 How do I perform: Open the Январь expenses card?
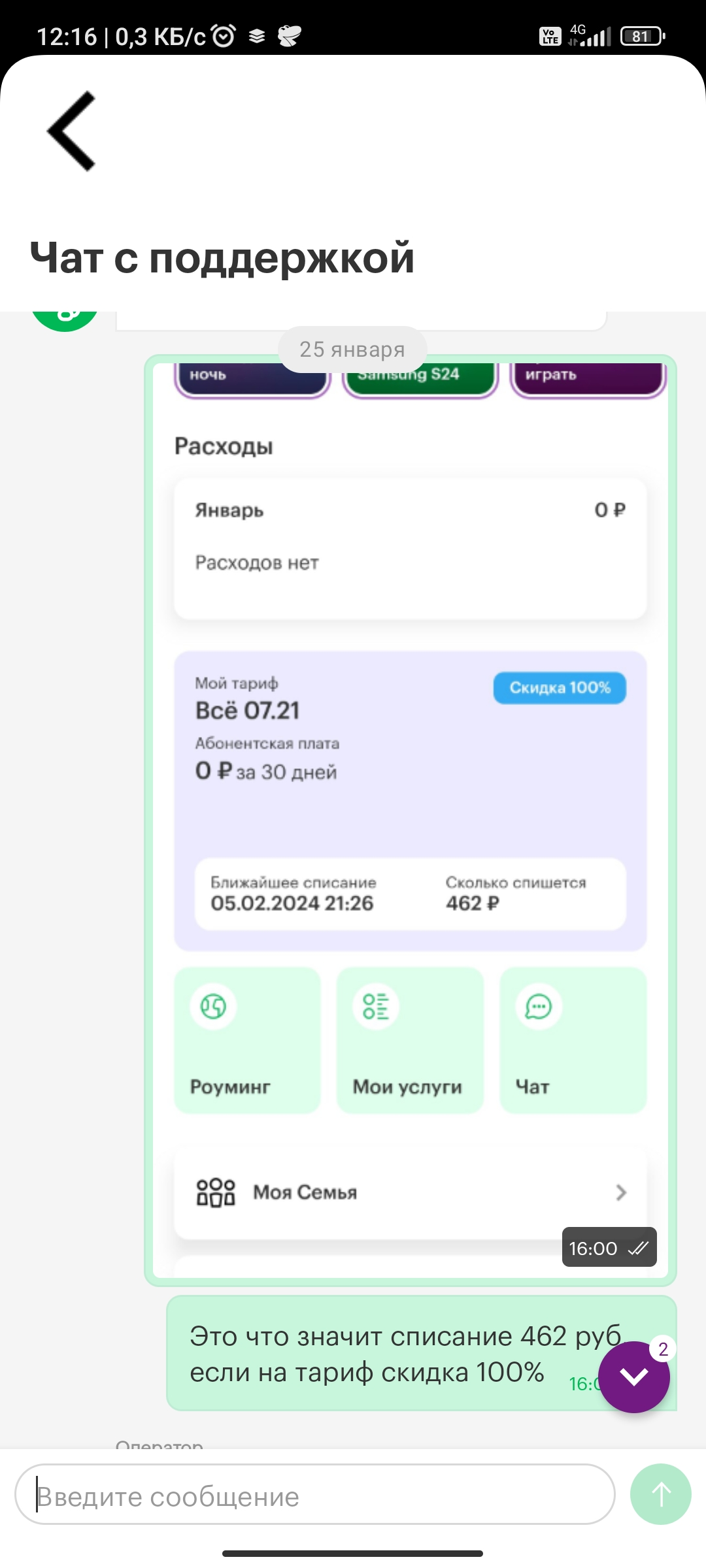[411, 549]
